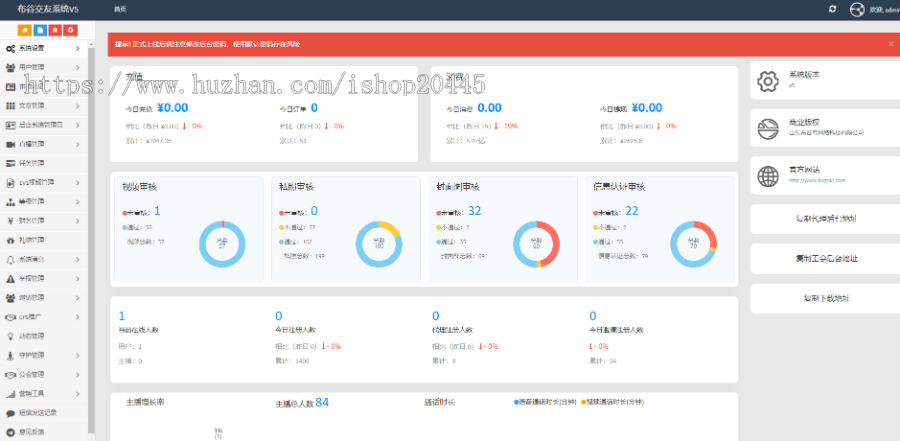Click the third (red) shortcut button
Image resolution: width=900 pixels, height=441 pixels.
point(55,30)
